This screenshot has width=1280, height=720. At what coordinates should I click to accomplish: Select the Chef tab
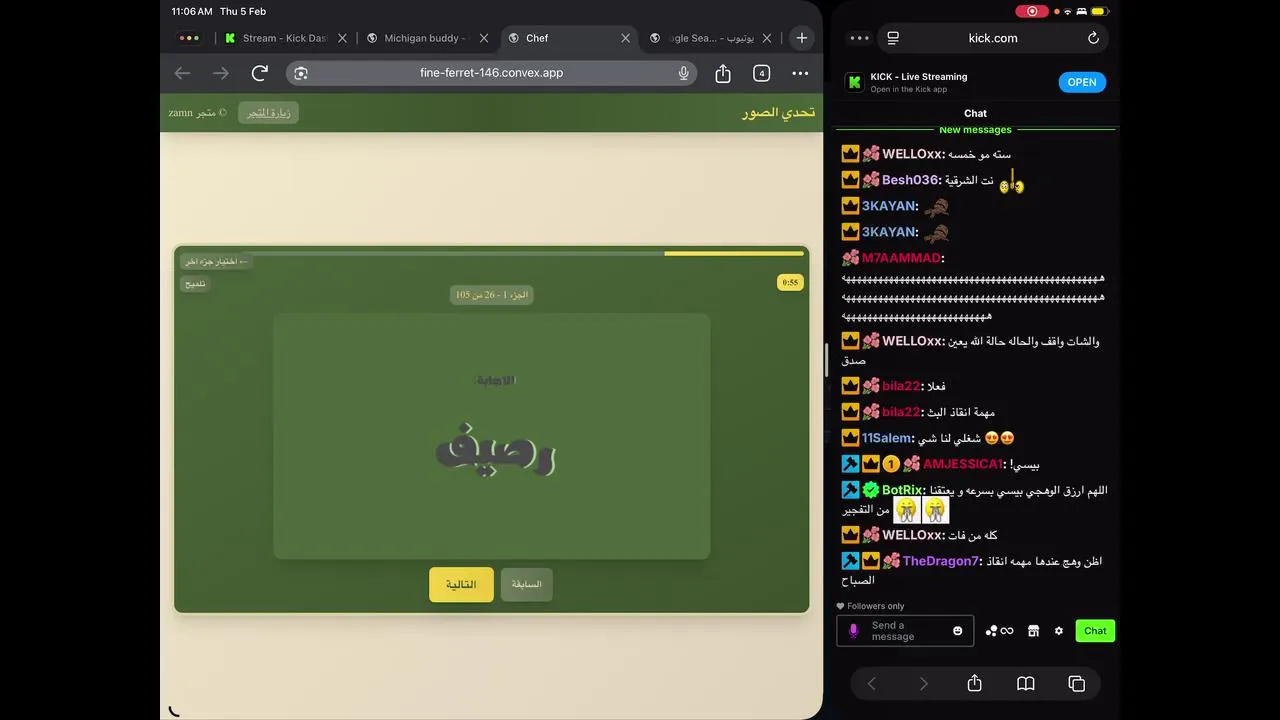pyautogui.click(x=569, y=38)
